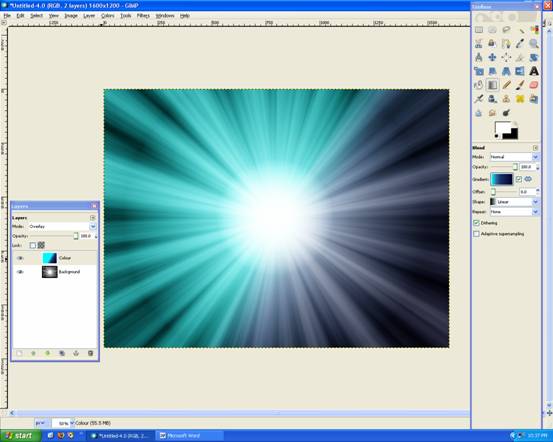Screen dimensions: 553x442
Task: Select the Paintbrush tool
Action: pyautogui.click(x=520, y=85)
